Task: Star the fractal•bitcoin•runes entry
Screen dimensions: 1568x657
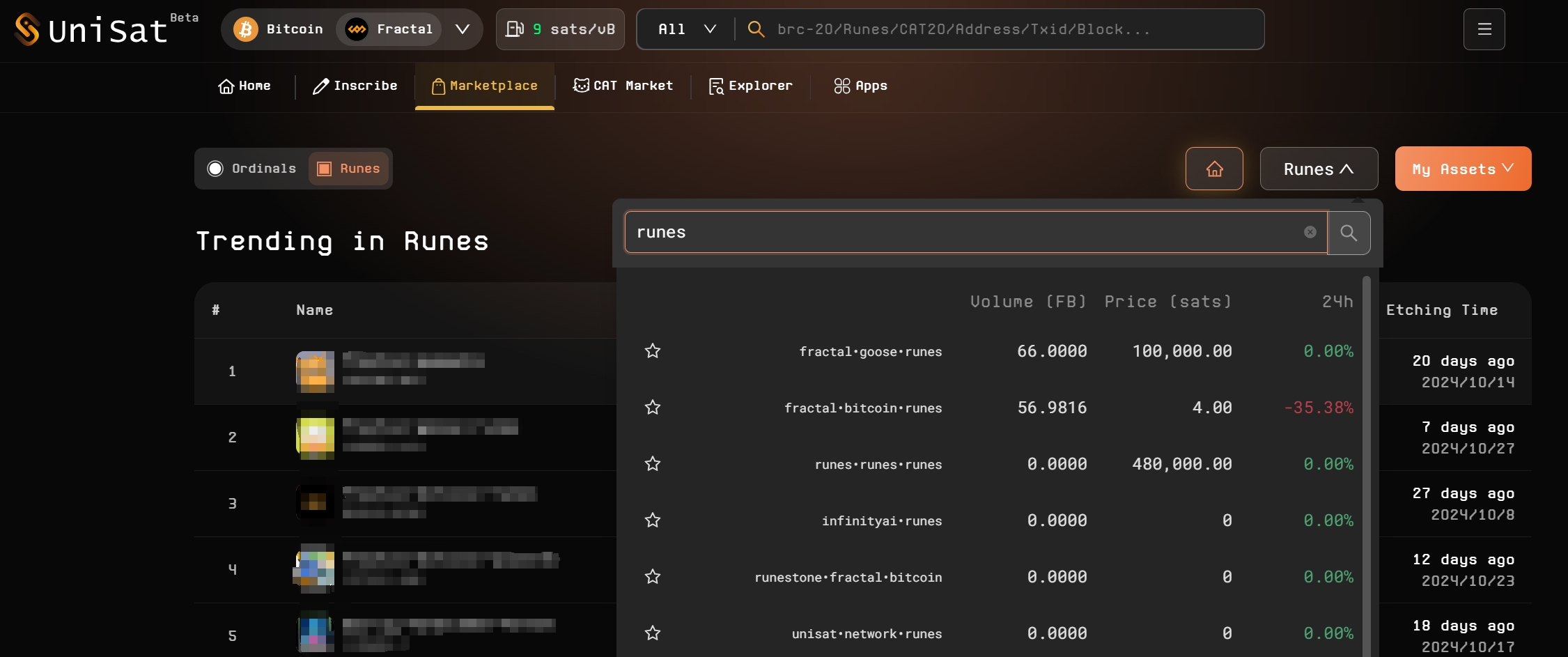Action: [x=652, y=408]
